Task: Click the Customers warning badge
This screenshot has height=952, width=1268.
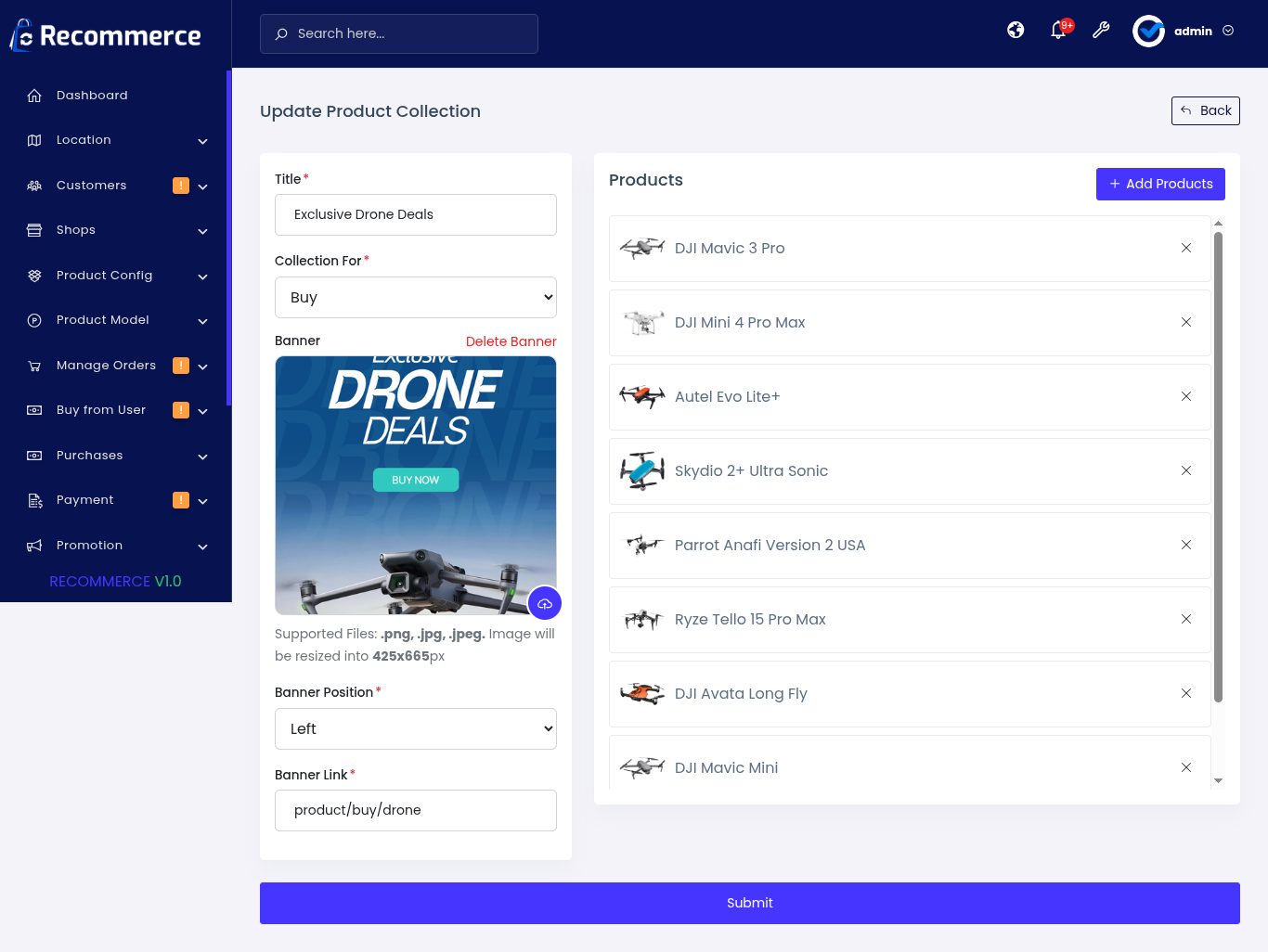Action: pos(181,186)
